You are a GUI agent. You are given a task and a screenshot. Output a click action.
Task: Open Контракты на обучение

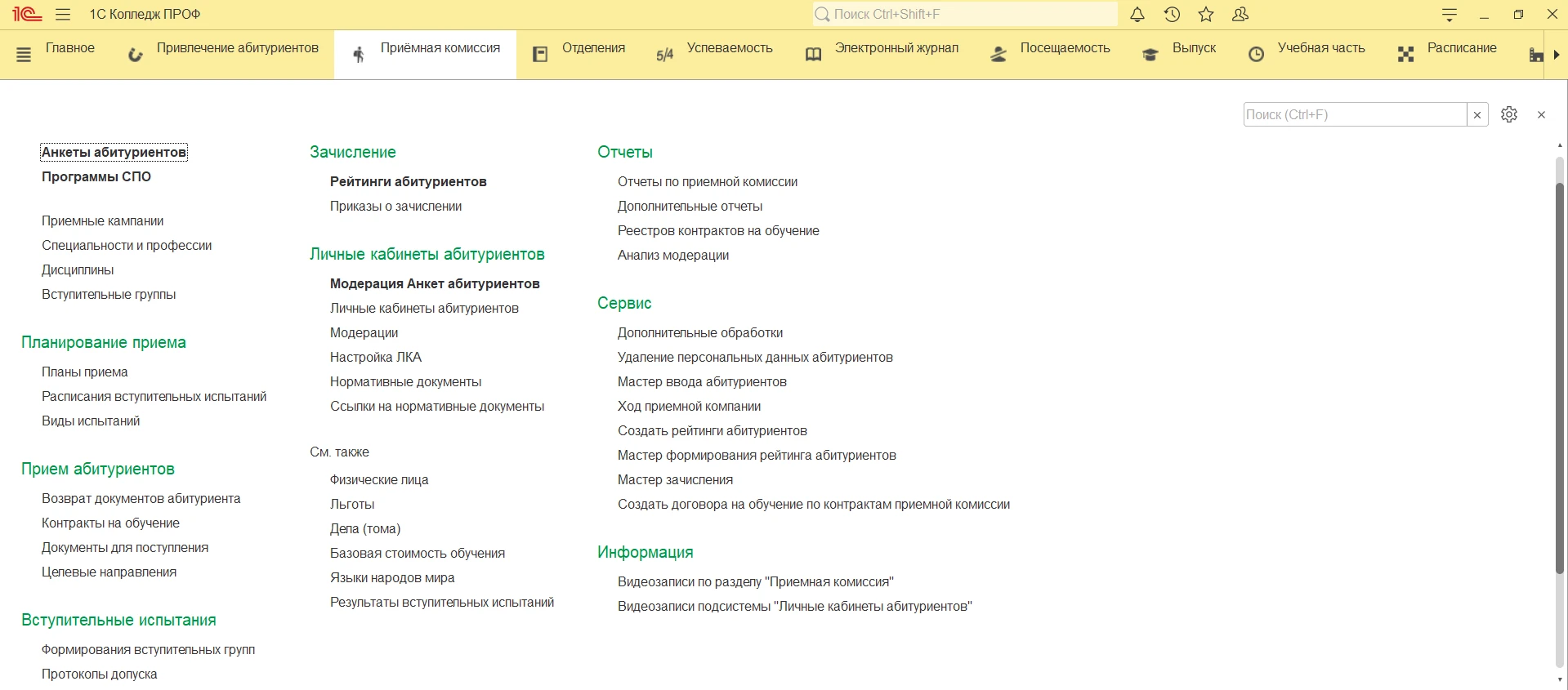[x=110, y=523]
